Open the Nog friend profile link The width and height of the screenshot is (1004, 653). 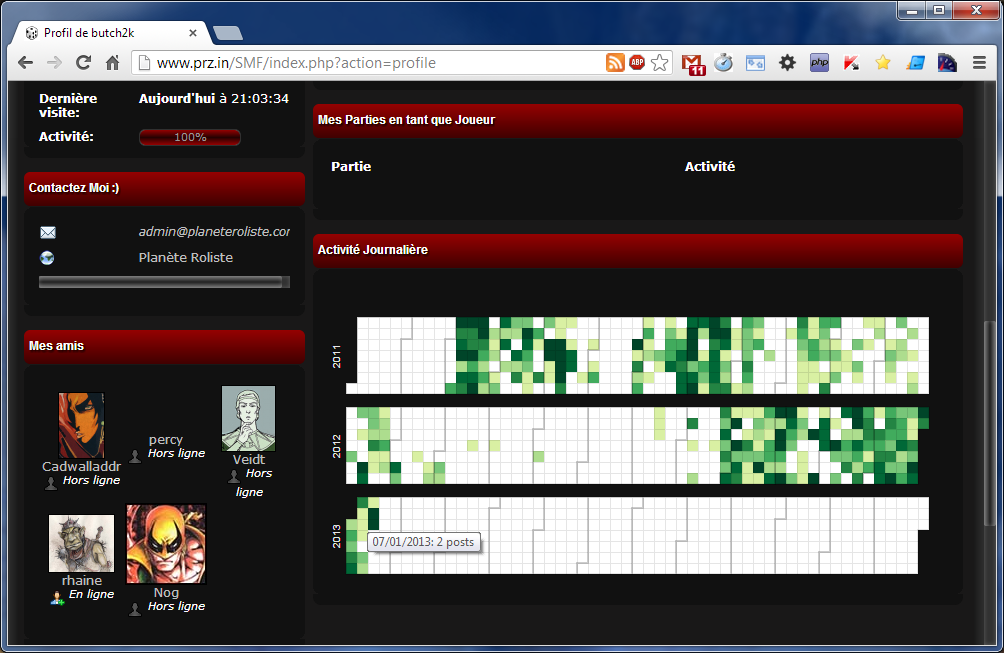166,592
